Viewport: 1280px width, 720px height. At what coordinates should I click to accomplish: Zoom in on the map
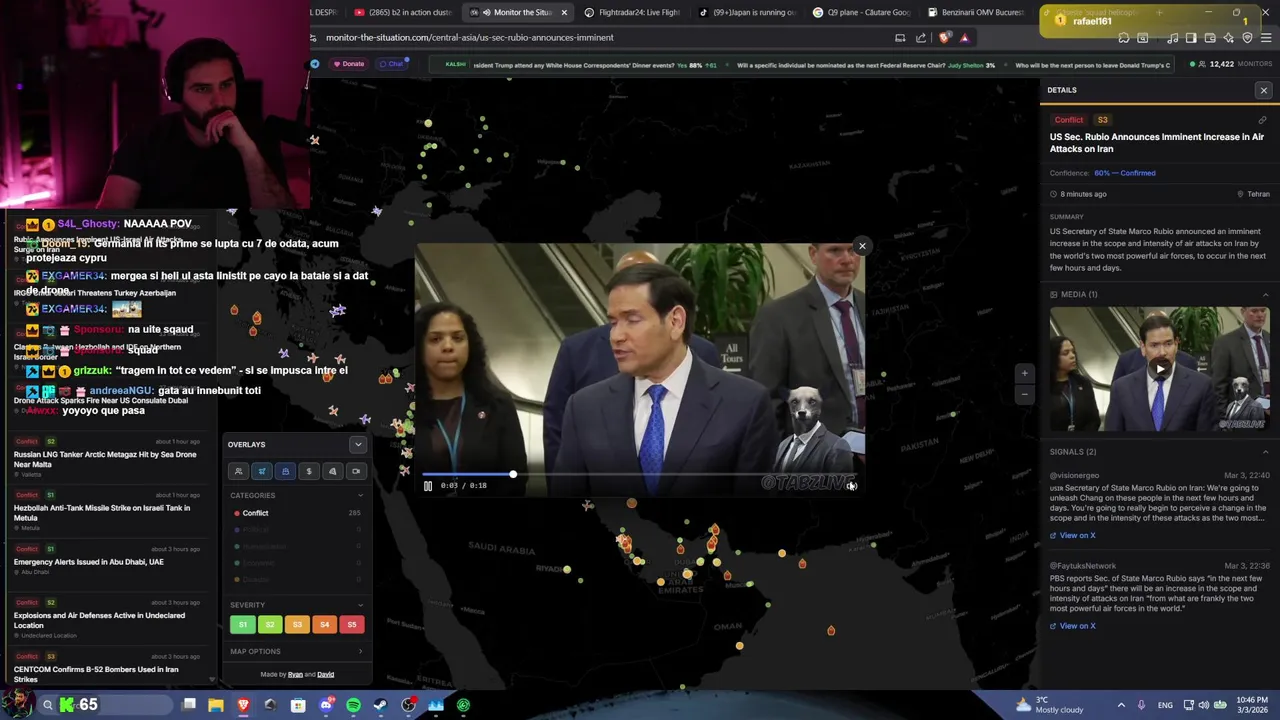coord(1024,373)
